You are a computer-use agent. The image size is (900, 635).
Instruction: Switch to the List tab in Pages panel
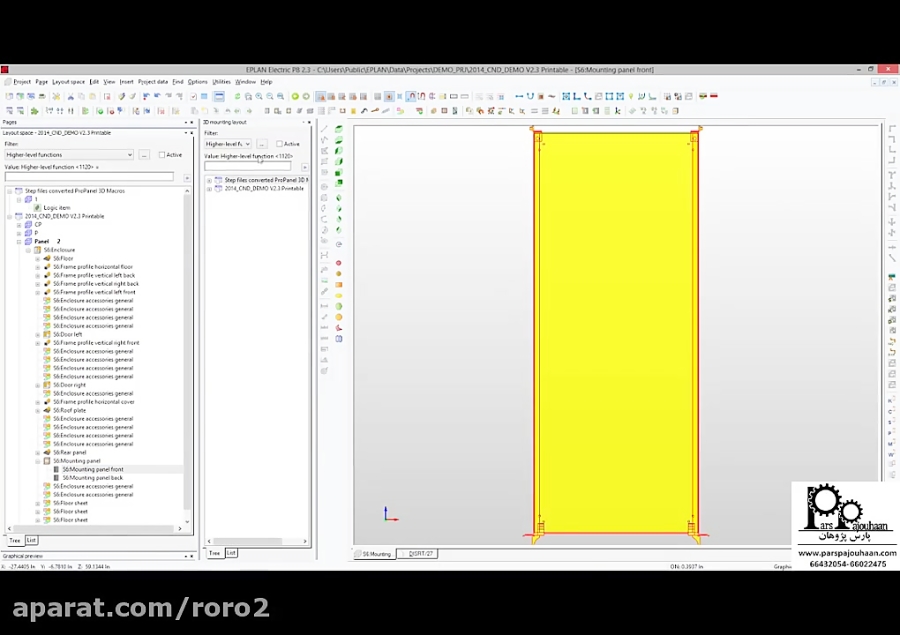click(31, 540)
